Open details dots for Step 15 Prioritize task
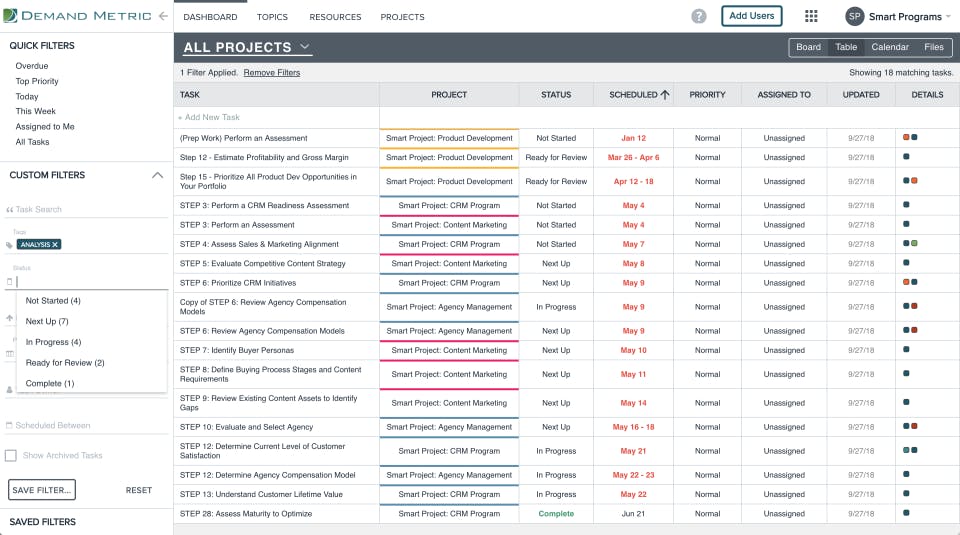The width and height of the screenshot is (960, 535). click(x=910, y=181)
